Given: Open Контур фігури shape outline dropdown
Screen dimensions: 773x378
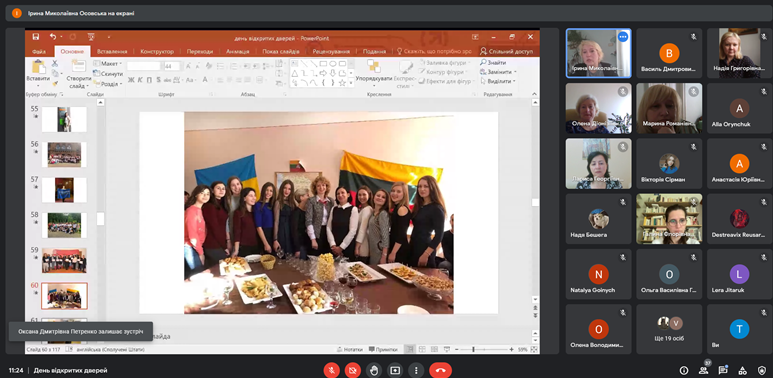Looking at the screenshot, I should [x=443, y=72].
